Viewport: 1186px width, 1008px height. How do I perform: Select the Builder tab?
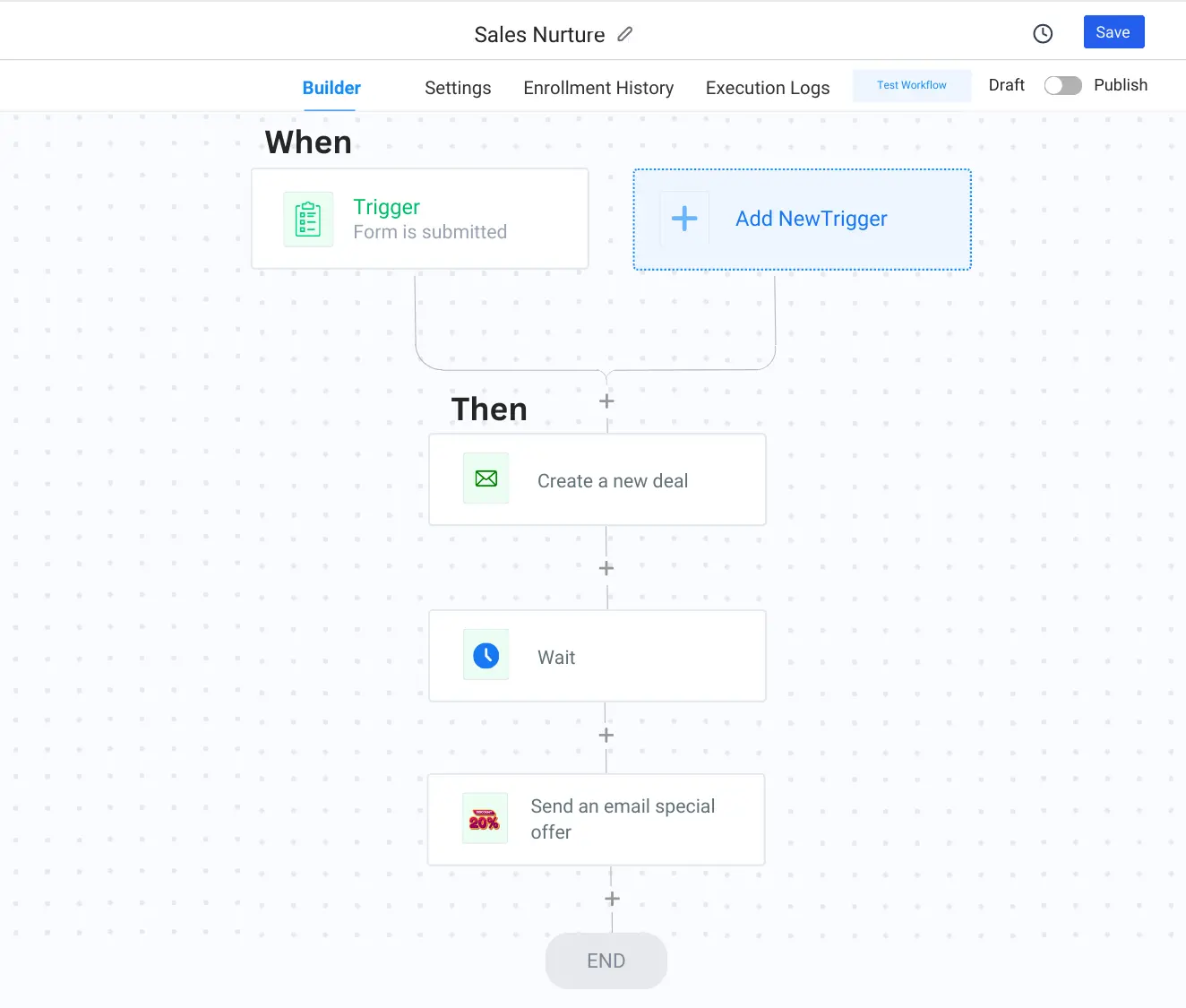tap(331, 88)
